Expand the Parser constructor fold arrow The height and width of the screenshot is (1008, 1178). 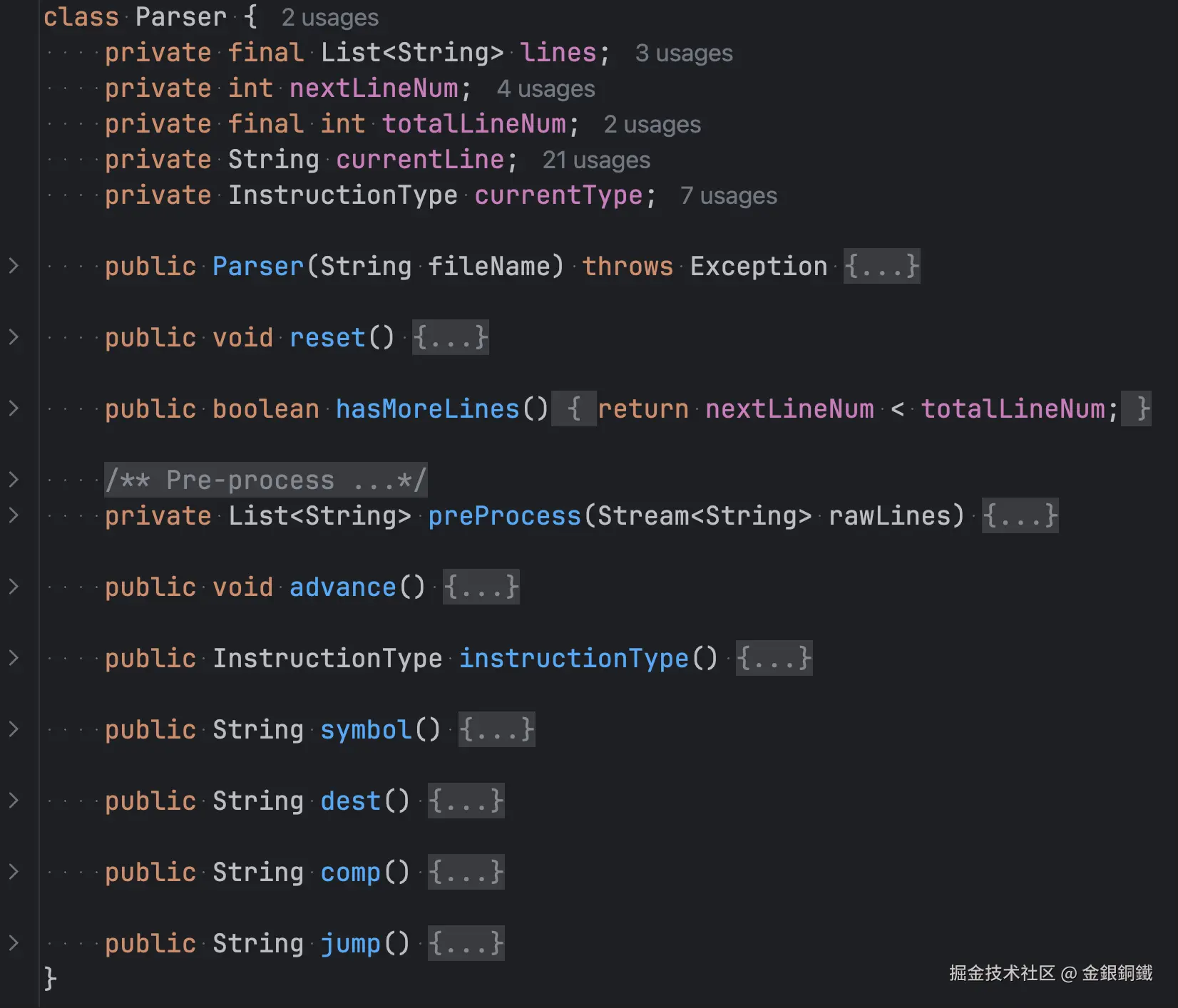[x=14, y=266]
